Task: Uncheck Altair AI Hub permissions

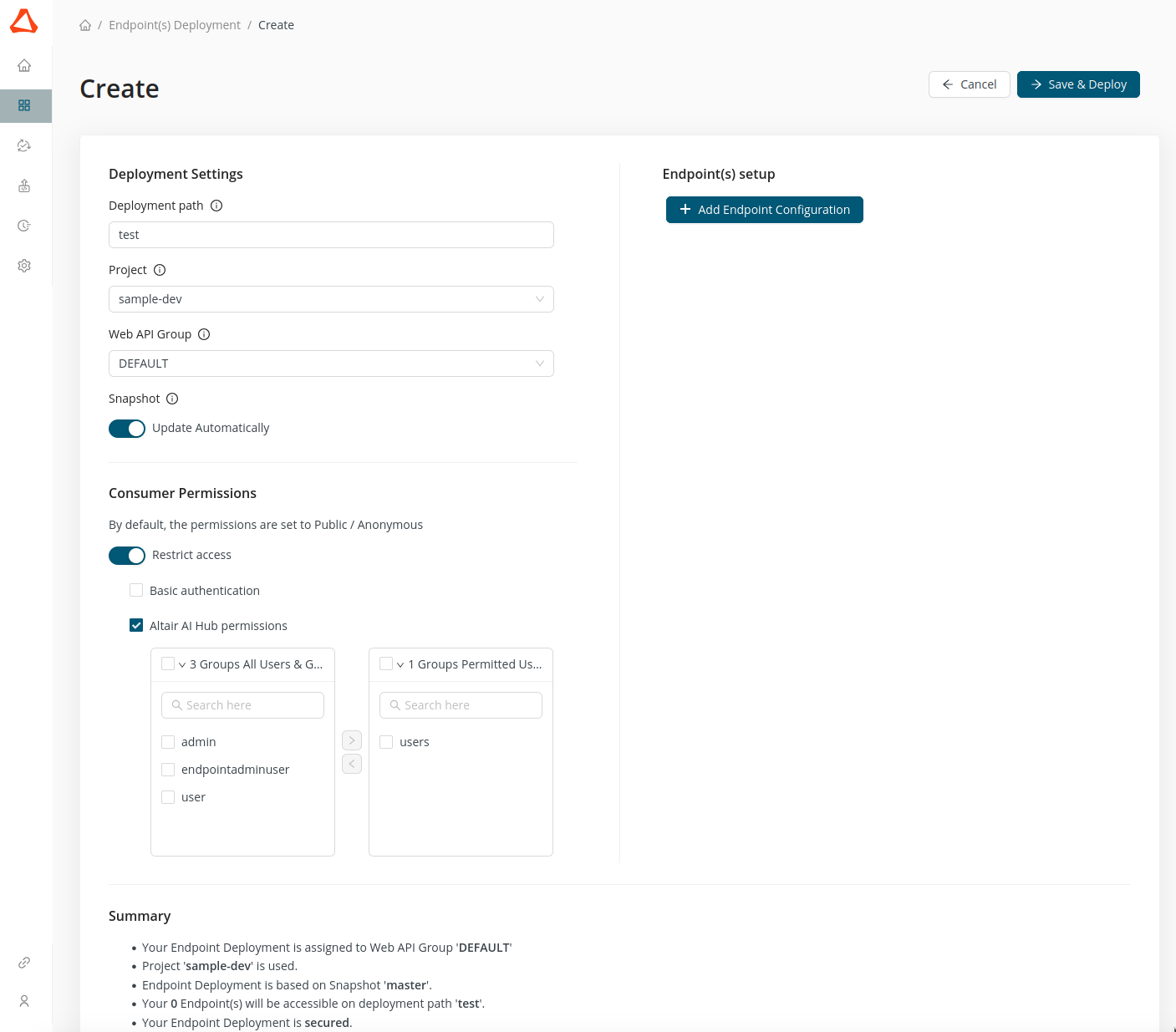Action: tap(136, 625)
